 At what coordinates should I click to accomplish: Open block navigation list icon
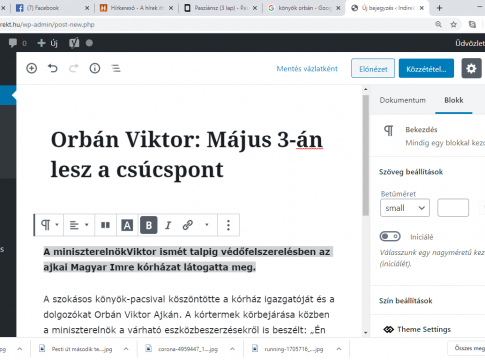(116, 68)
